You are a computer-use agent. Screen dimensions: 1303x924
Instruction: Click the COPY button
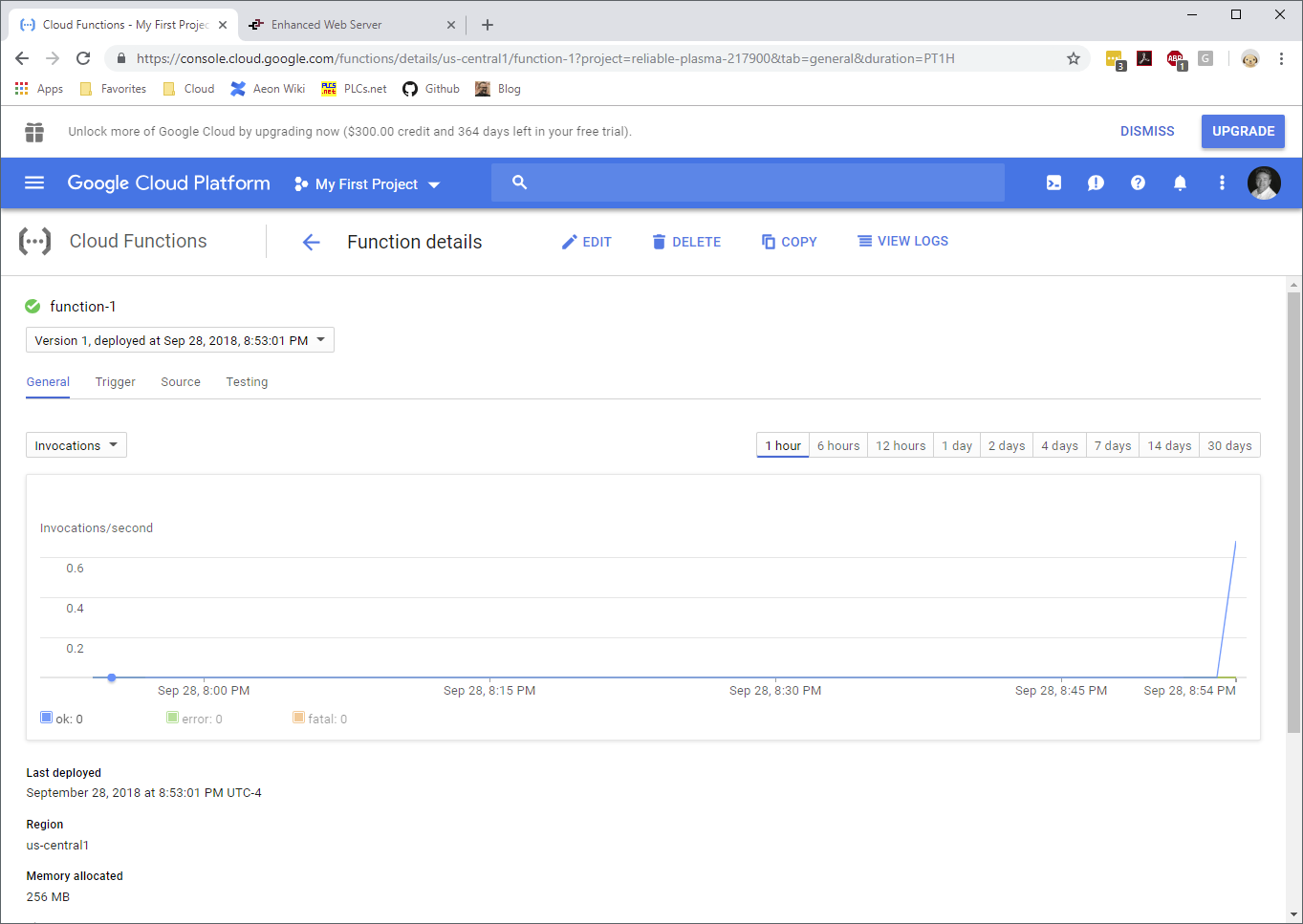pos(790,242)
